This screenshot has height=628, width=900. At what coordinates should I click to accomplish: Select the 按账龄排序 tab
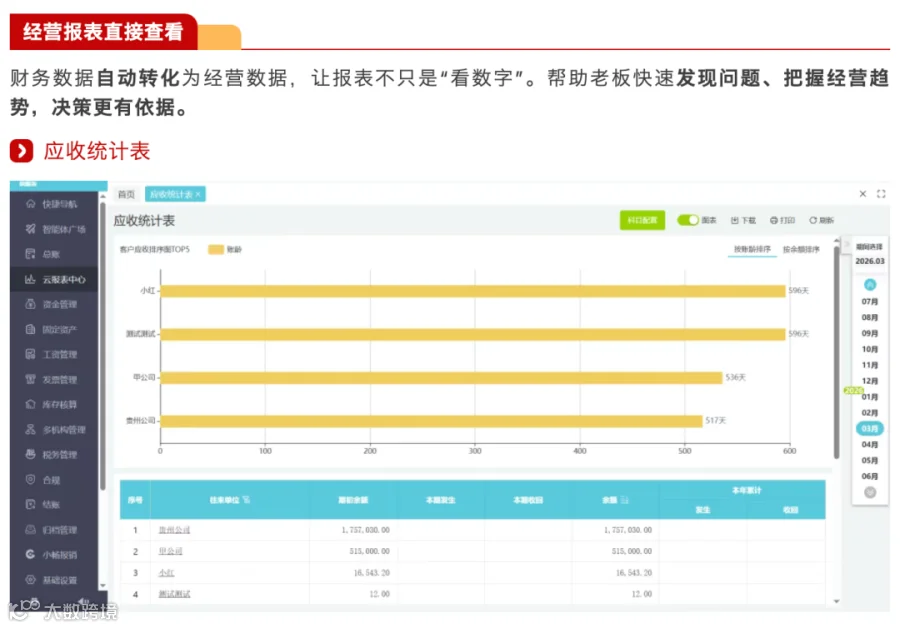pyautogui.click(x=752, y=250)
